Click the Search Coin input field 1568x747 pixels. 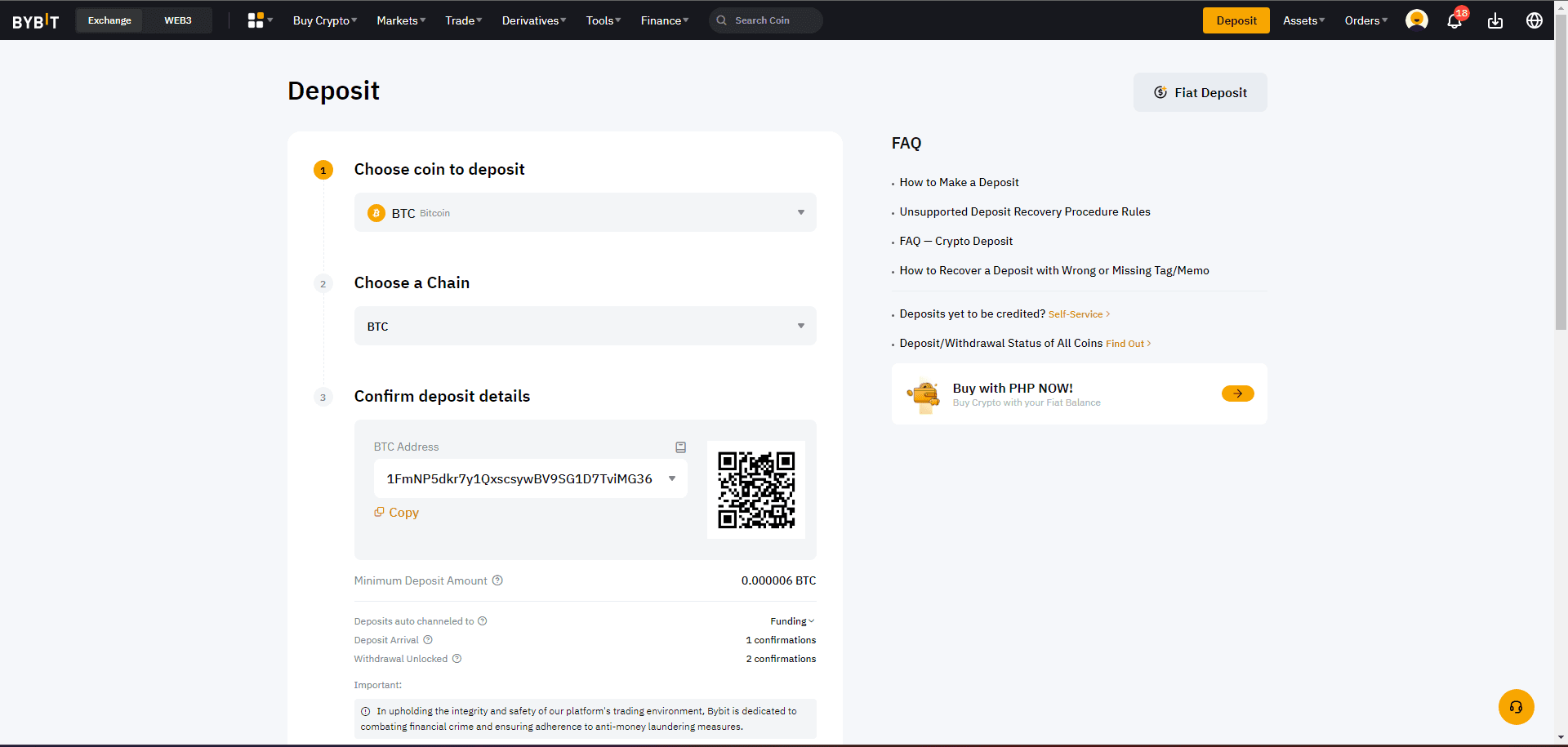tap(765, 20)
